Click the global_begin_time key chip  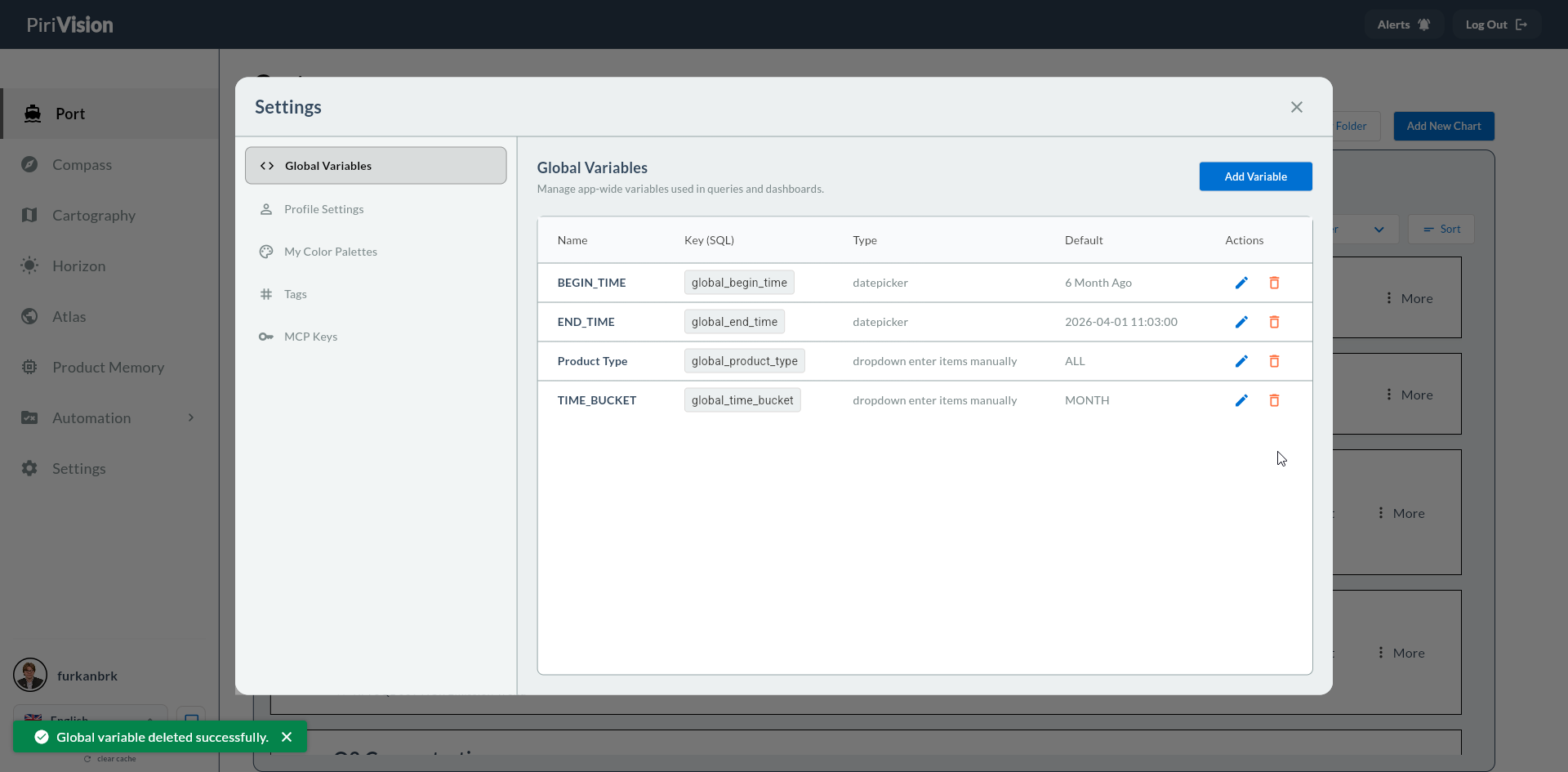[x=739, y=283]
